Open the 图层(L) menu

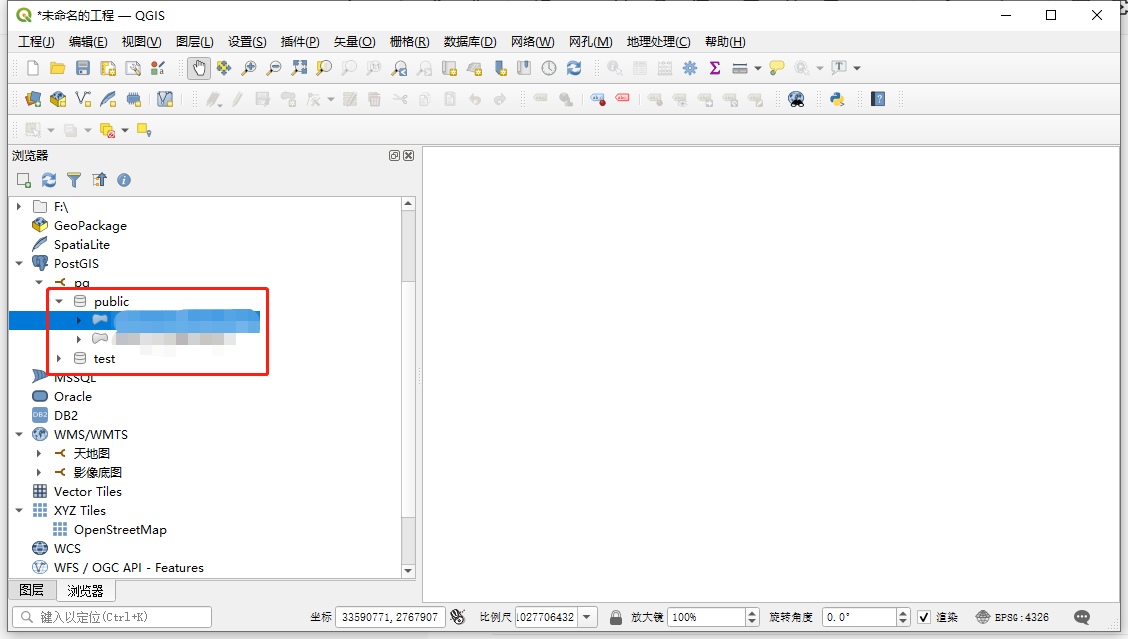(x=194, y=42)
